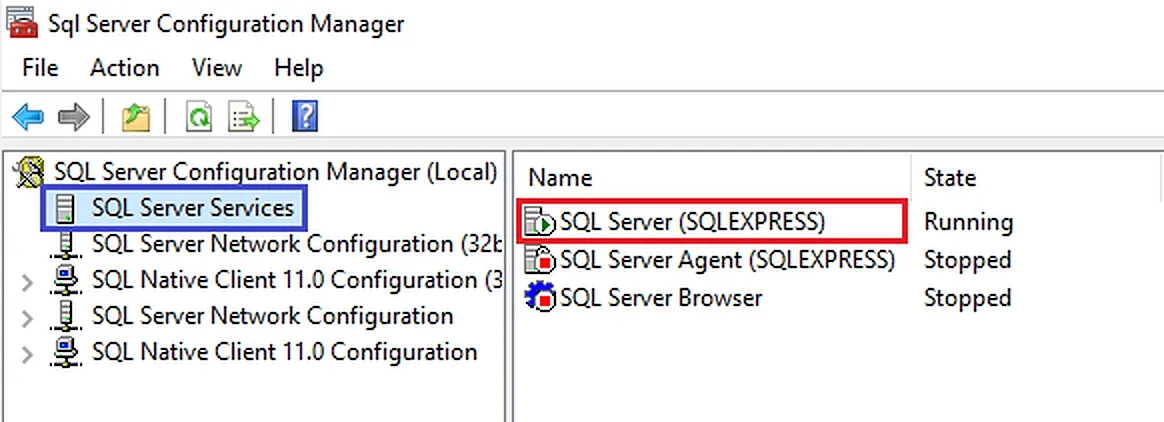Image resolution: width=1164 pixels, height=422 pixels.
Task: Click the Help question mark icon
Action: (x=305, y=117)
